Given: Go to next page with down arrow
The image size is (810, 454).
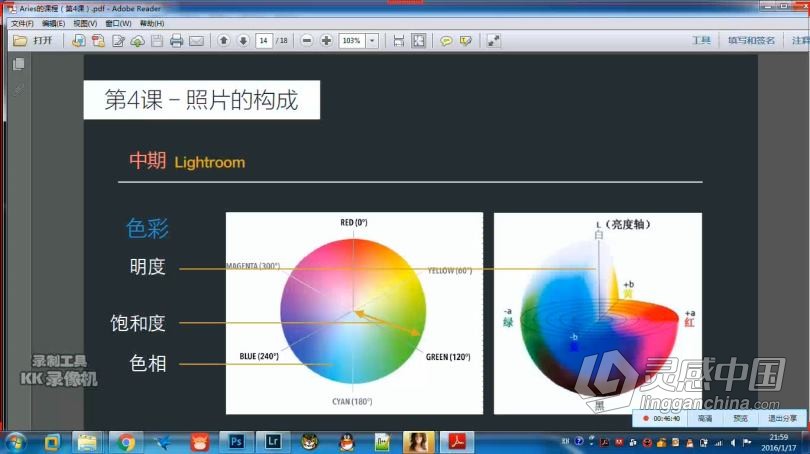Looking at the screenshot, I should 243,40.
